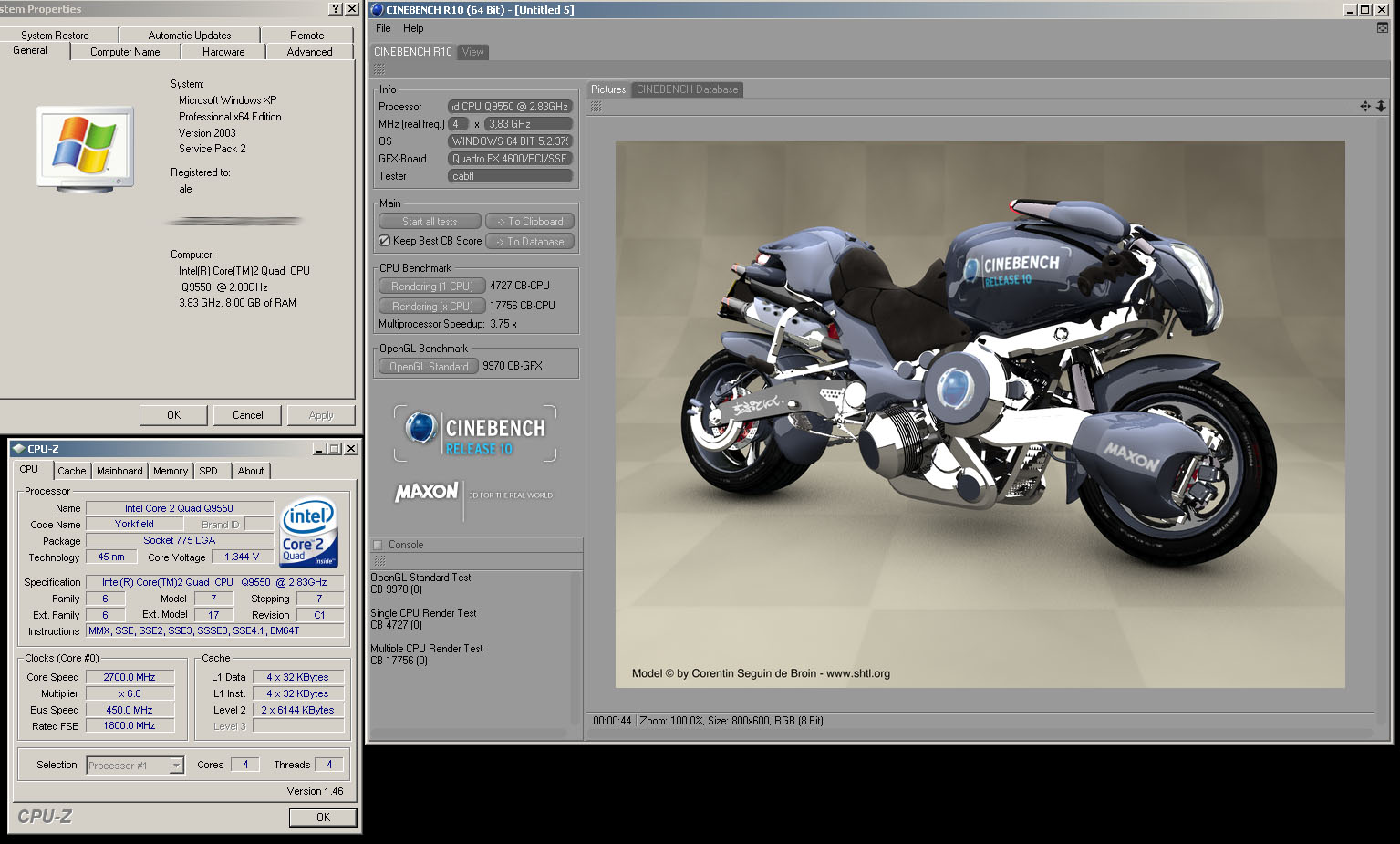Open the File menu in CINEBENCH
The width and height of the screenshot is (1400, 844).
pyautogui.click(x=383, y=28)
